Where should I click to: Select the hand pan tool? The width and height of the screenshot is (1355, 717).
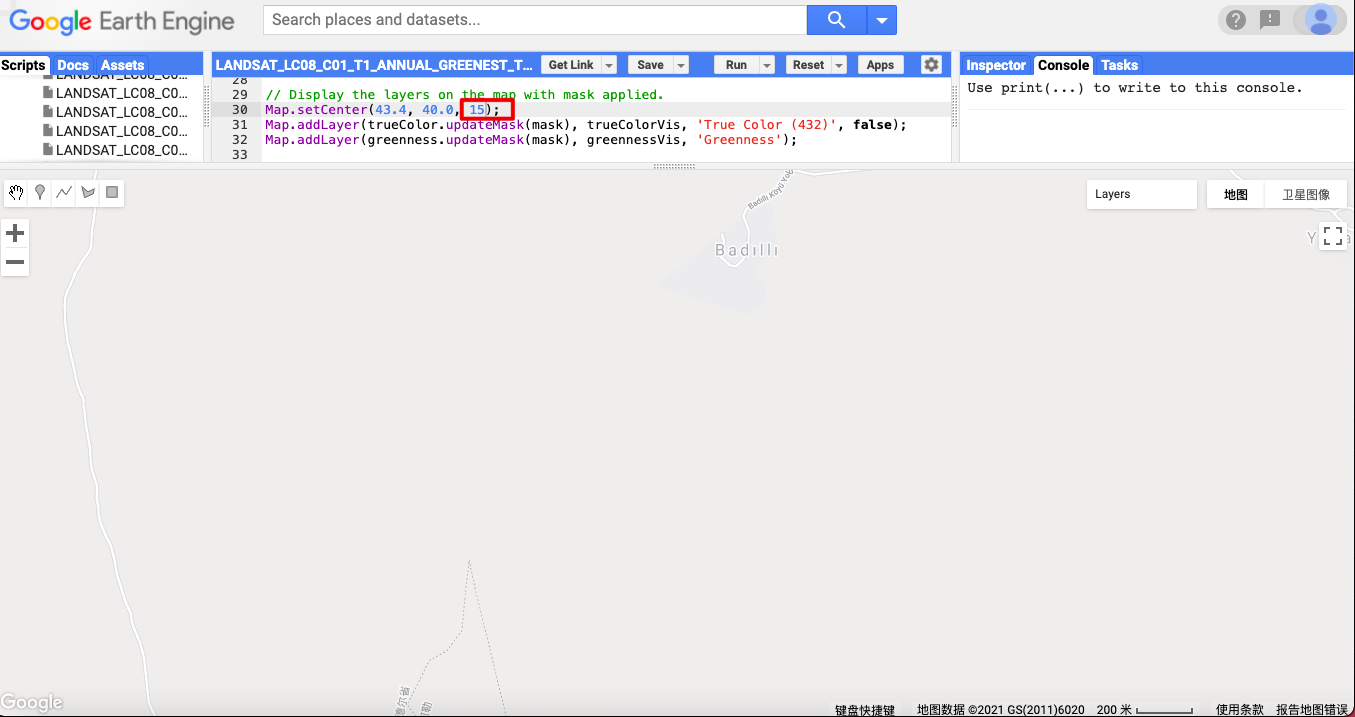pos(16,192)
